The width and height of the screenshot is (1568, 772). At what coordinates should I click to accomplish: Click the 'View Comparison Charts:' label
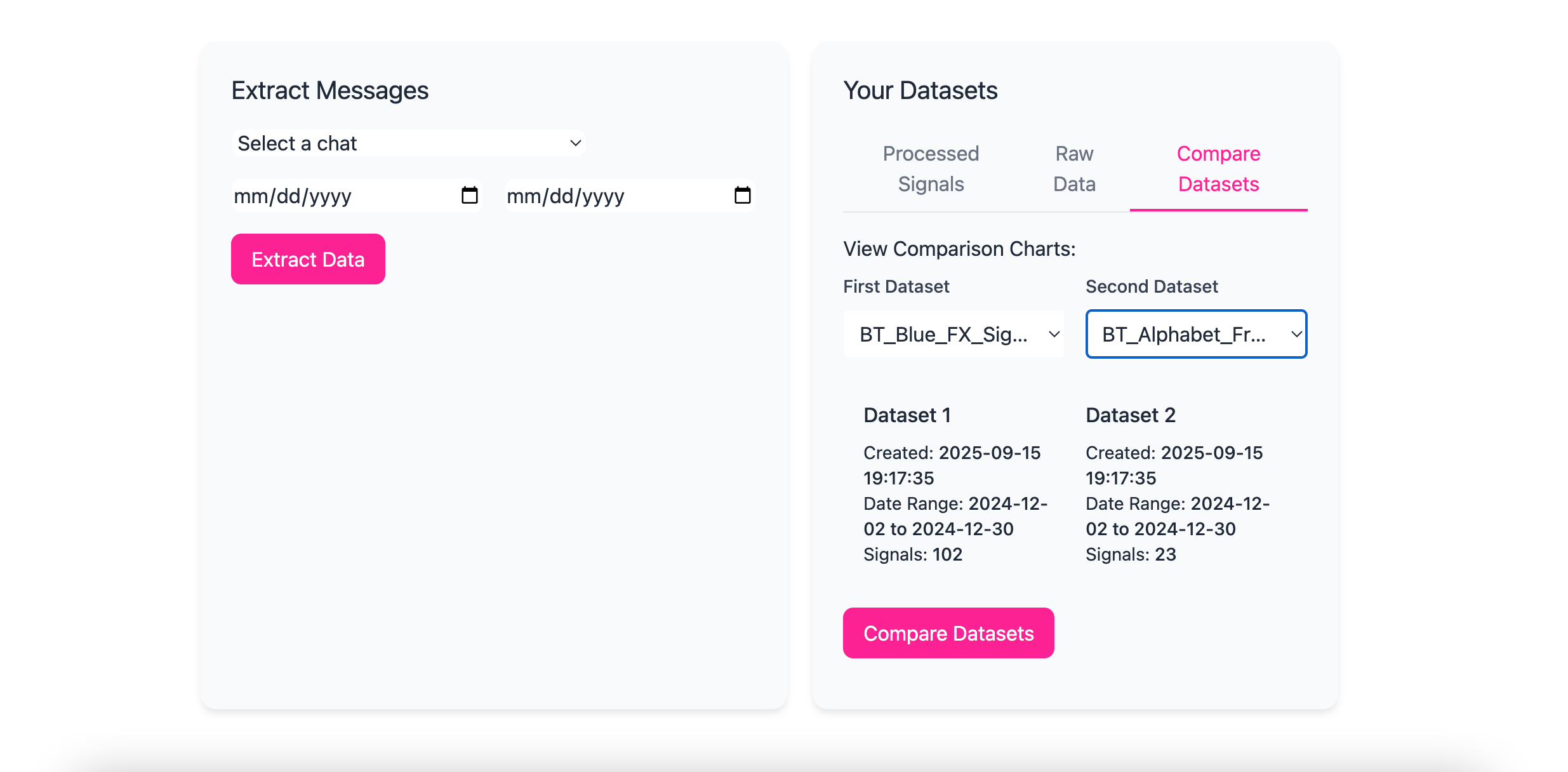tap(959, 249)
